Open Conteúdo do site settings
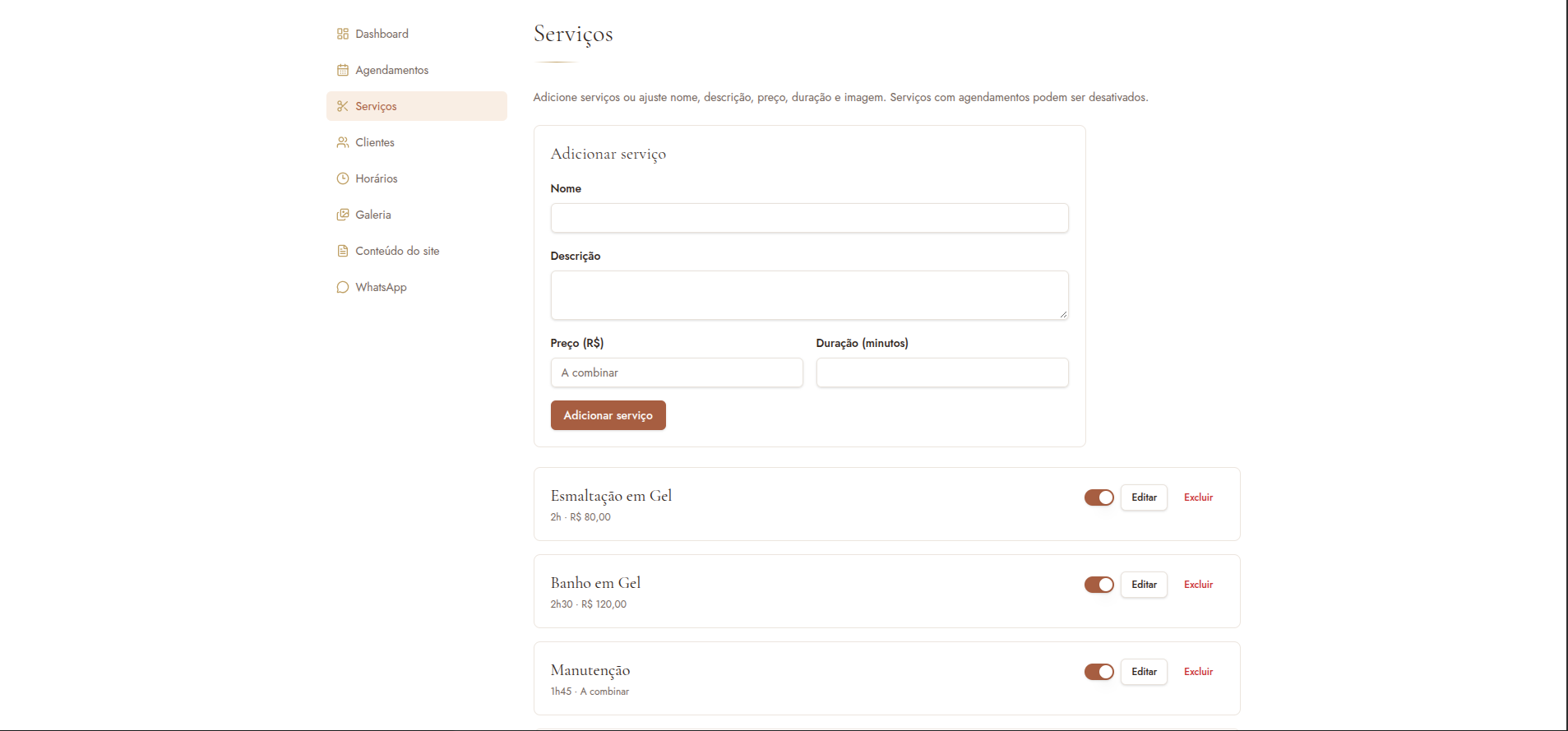This screenshot has height=731, width=1568. (x=417, y=251)
